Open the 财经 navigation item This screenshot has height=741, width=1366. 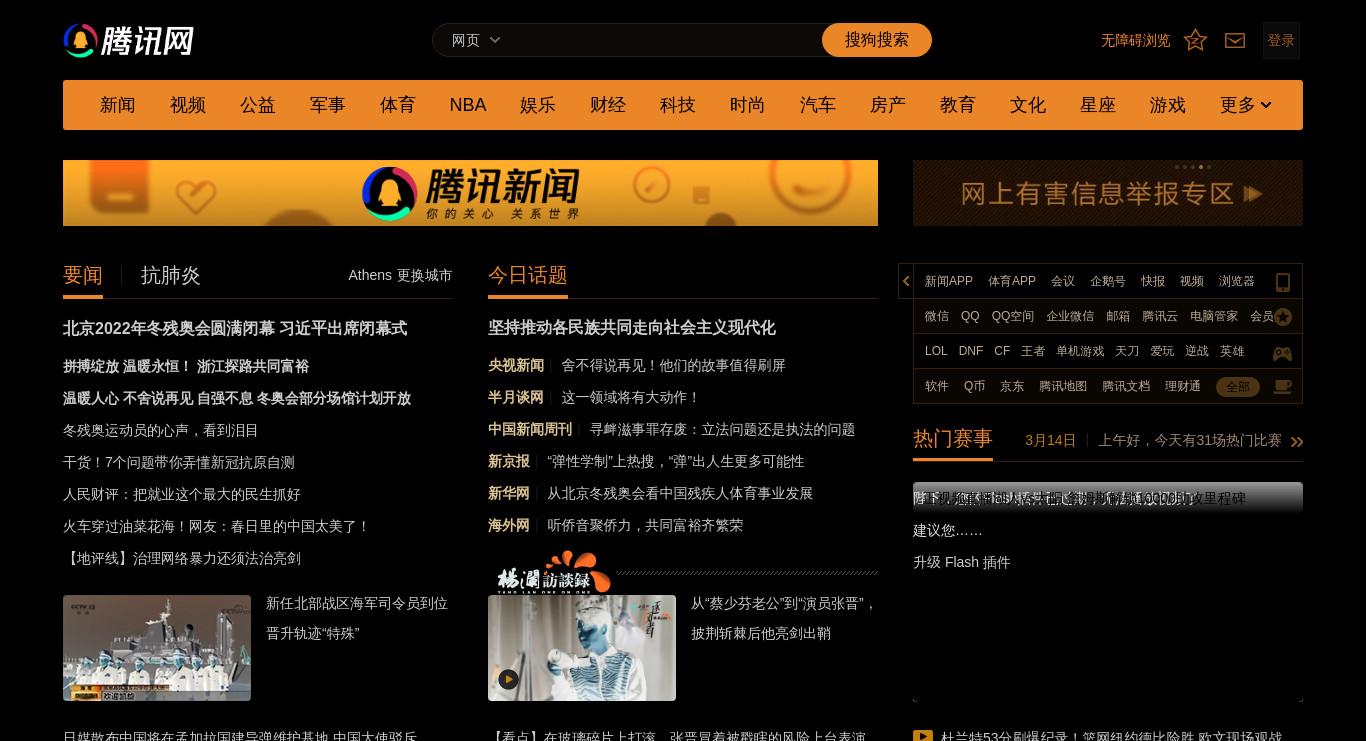coord(608,105)
